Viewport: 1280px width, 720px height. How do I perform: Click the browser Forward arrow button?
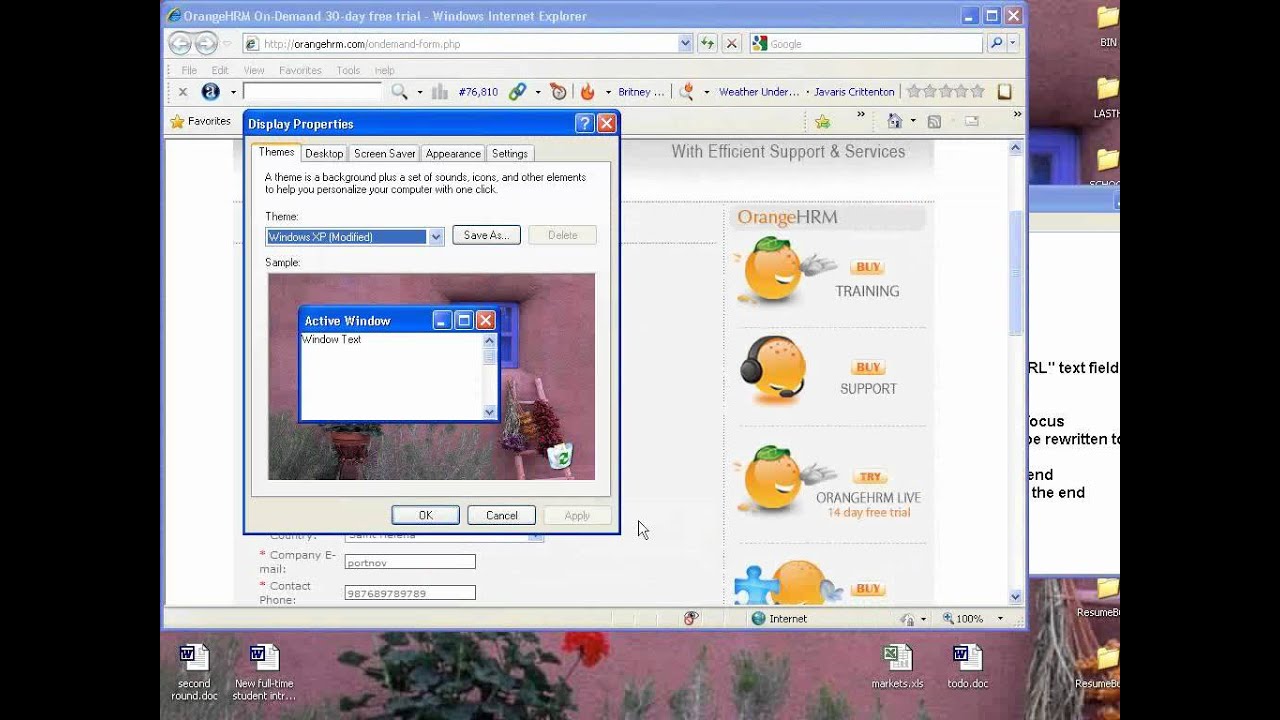pos(206,43)
